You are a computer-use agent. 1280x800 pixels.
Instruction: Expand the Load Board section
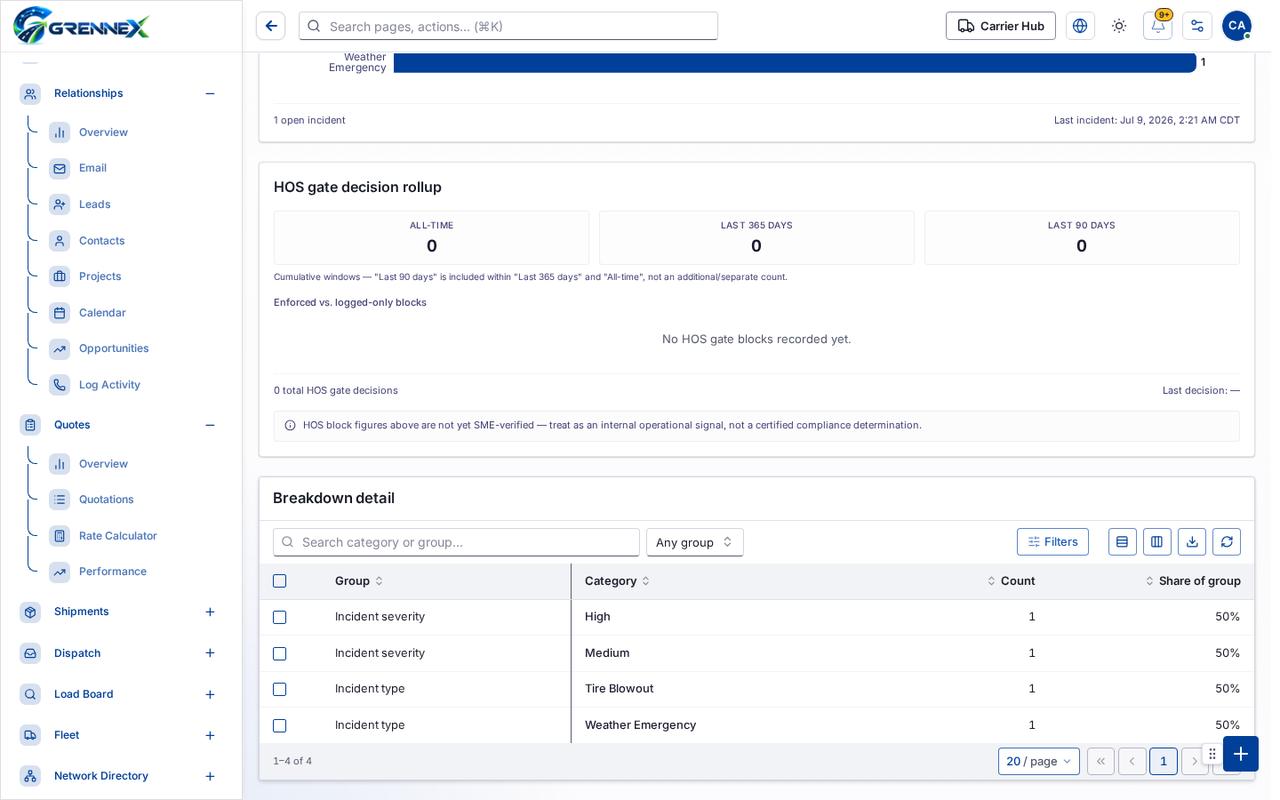(210, 694)
